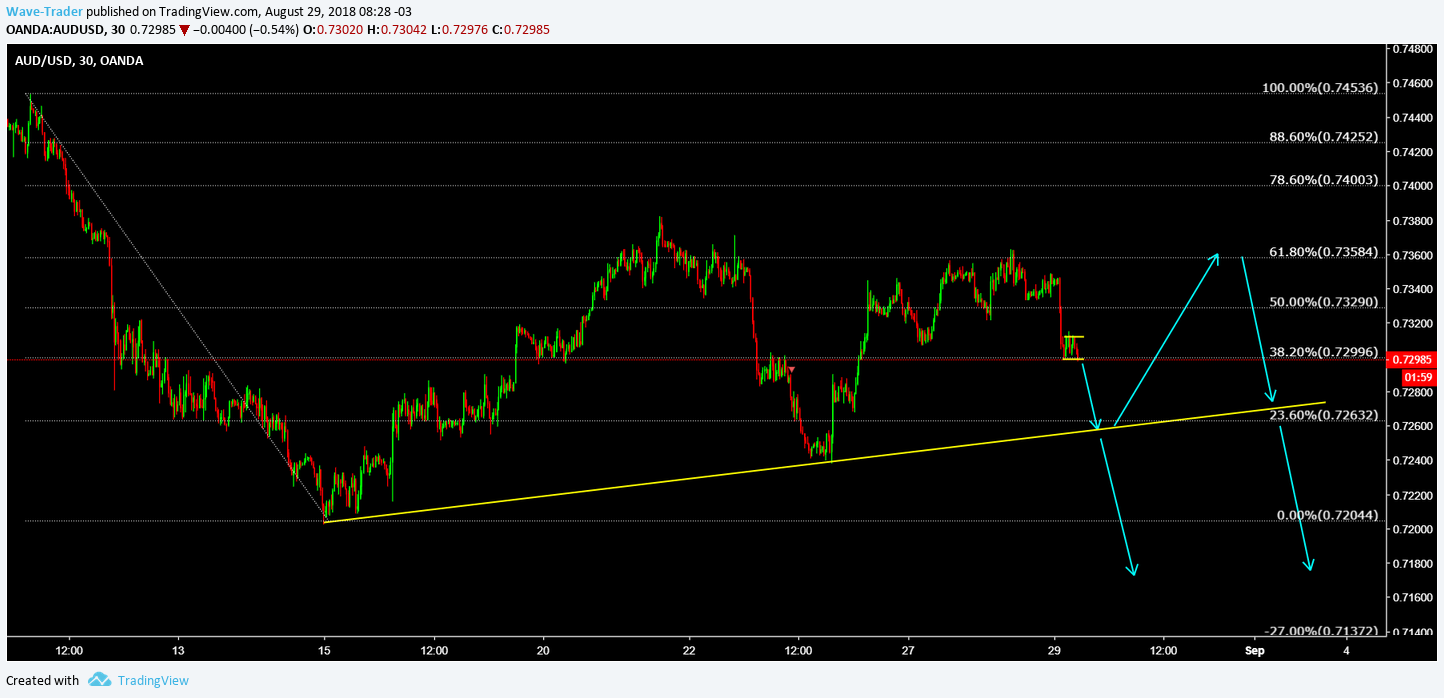The image size is (1444, 698).
Task: Click the 88.60%(0.74252) Fibonacci label
Action: coord(1321,137)
